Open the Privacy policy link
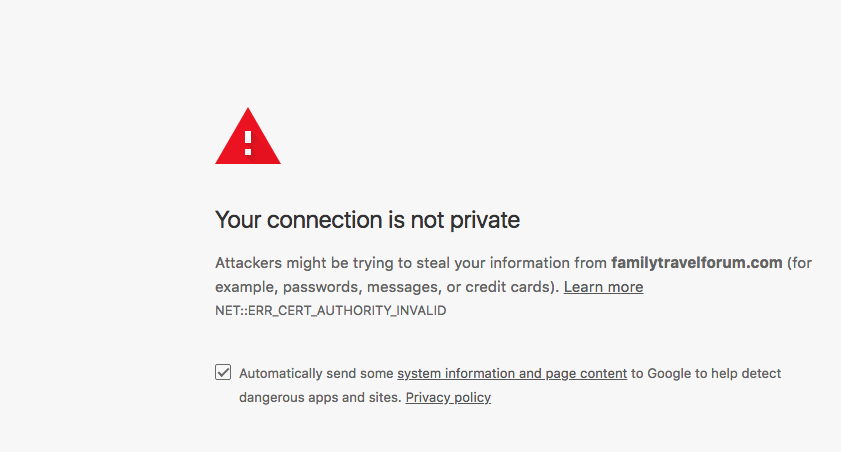 (448, 397)
